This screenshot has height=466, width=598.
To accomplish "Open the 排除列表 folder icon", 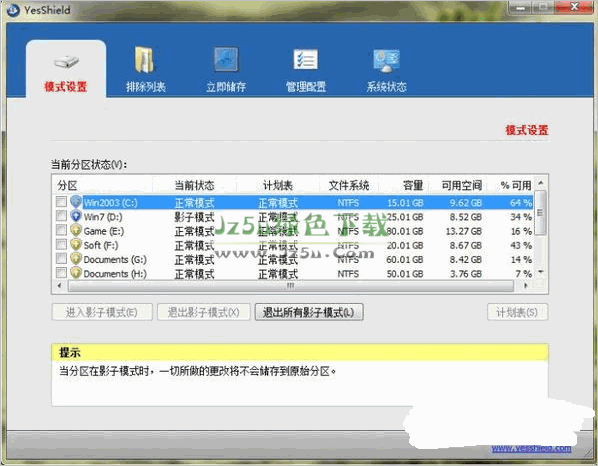I will (145, 60).
